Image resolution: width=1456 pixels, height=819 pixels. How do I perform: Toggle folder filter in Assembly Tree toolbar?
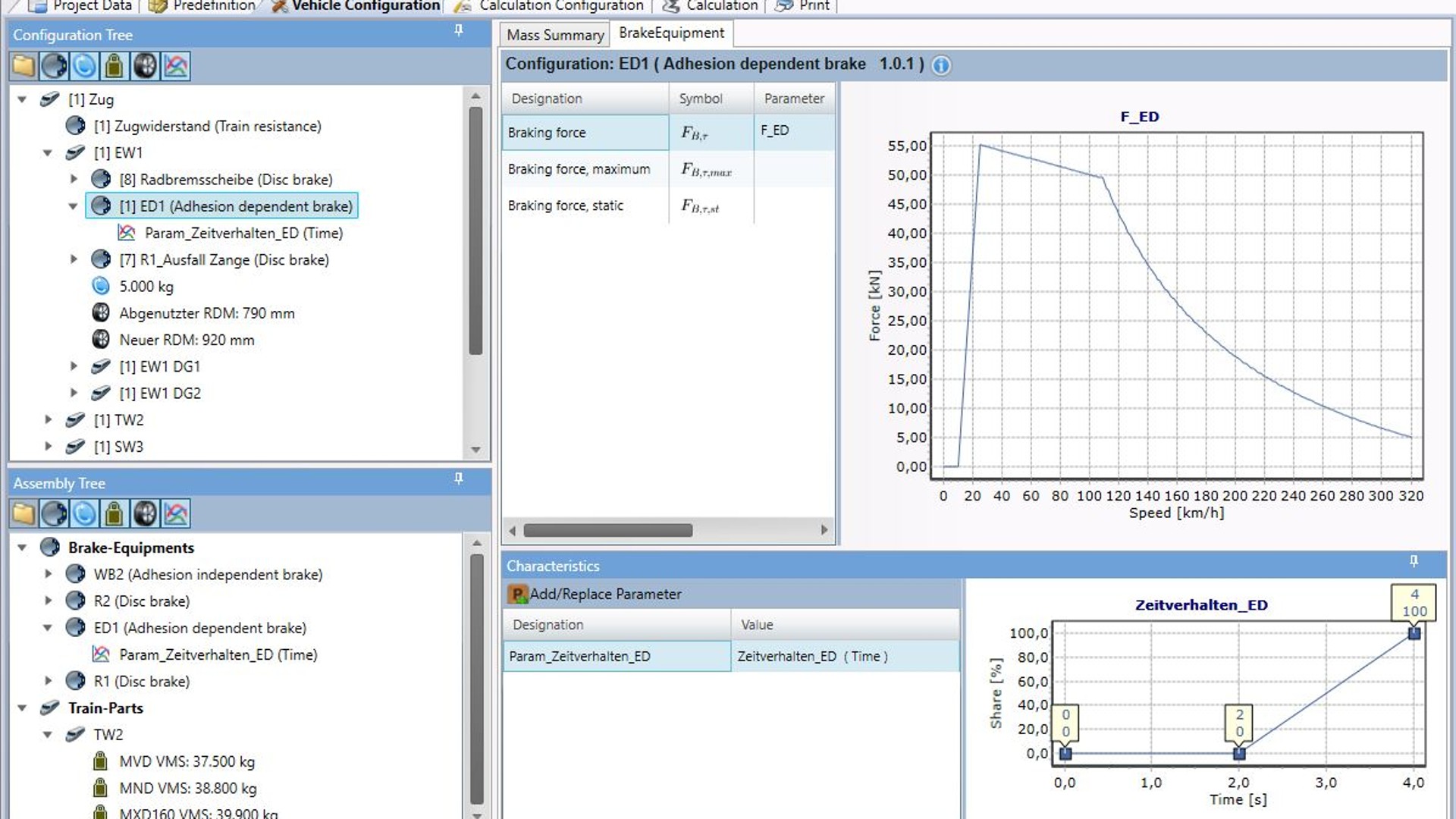24,513
